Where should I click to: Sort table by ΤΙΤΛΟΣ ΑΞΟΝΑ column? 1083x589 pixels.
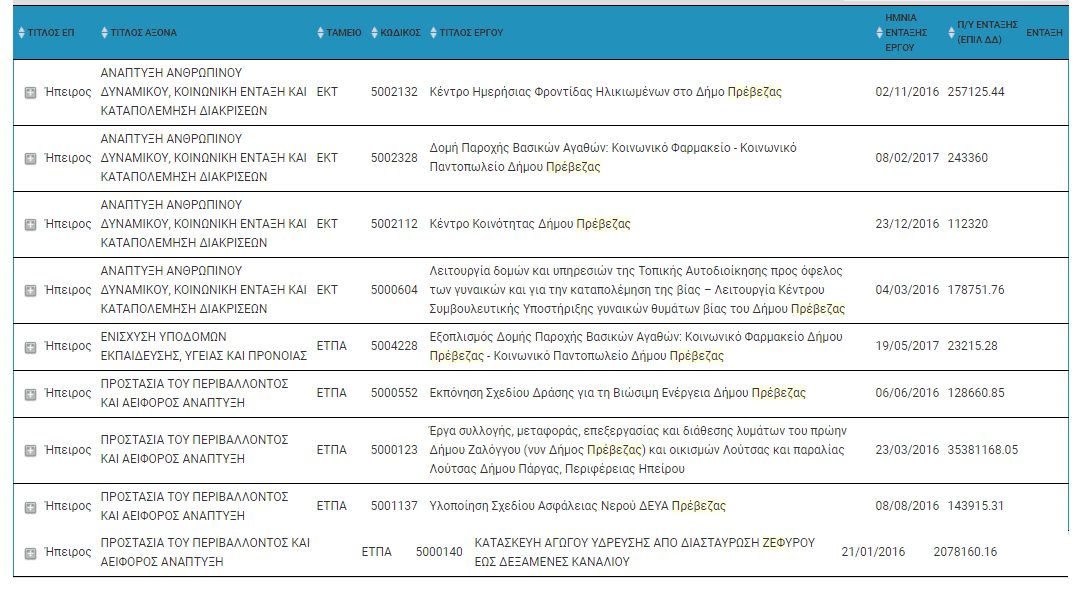(139, 32)
